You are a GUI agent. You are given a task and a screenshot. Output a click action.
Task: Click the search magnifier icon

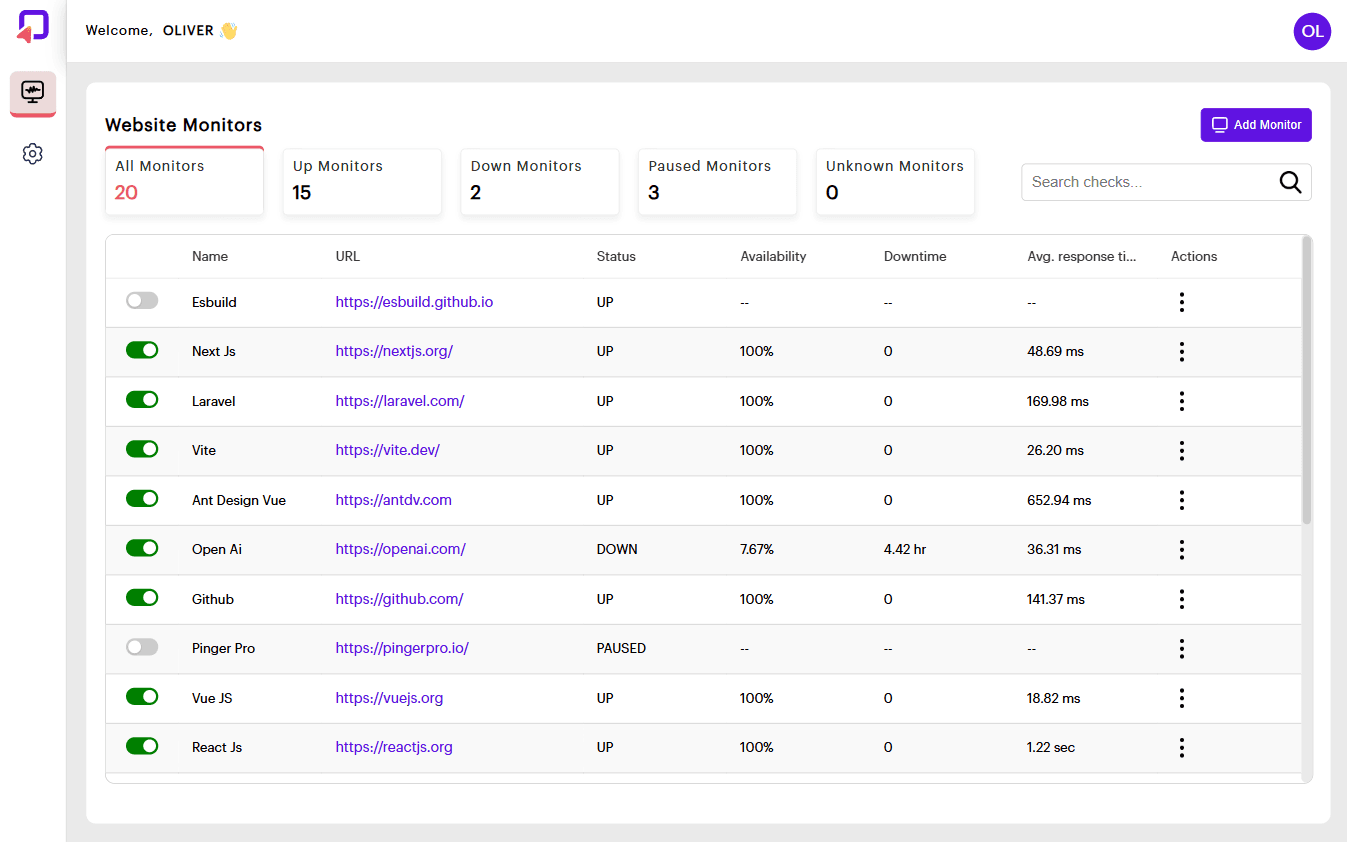(x=1290, y=182)
